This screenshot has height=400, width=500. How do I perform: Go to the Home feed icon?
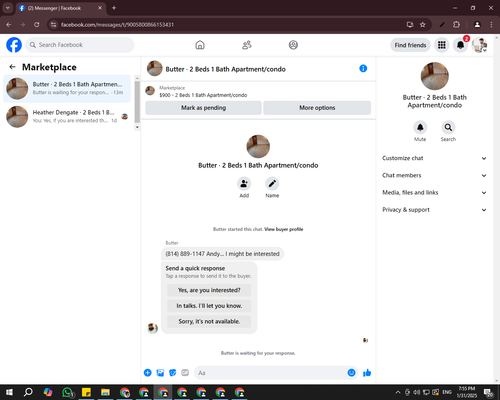200,45
